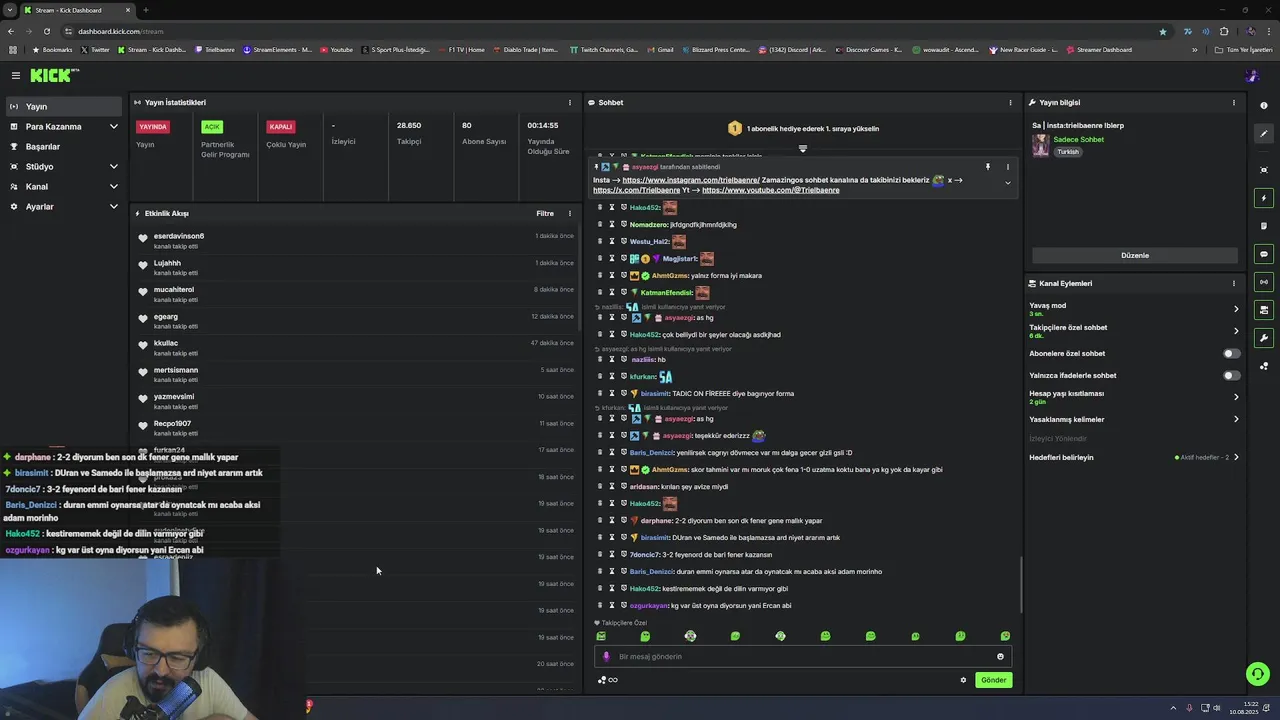Open browser extensions puzzle icon

click(1223, 31)
